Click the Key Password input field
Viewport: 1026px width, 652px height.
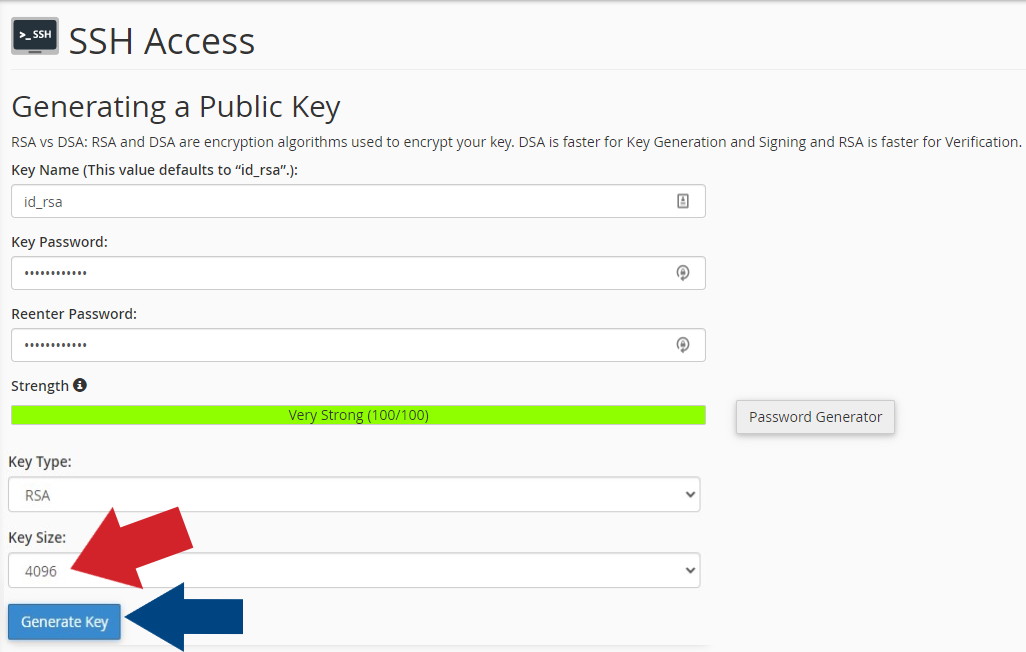(300, 272)
